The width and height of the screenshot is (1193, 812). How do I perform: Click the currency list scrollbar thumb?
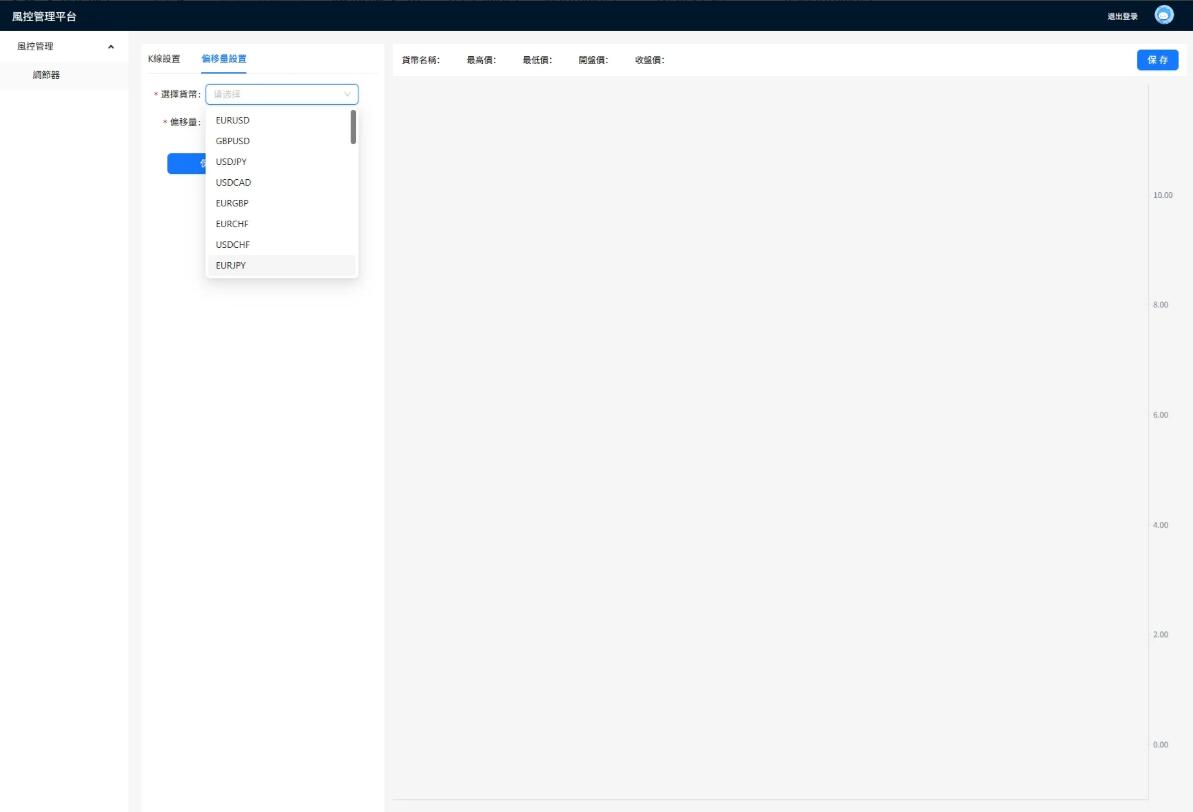click(353, 127)
